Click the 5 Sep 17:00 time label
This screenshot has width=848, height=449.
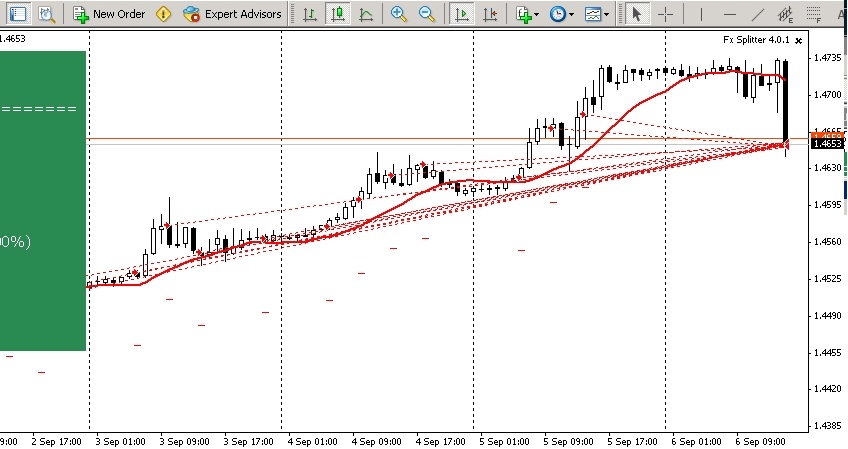(x=632, y=441)
